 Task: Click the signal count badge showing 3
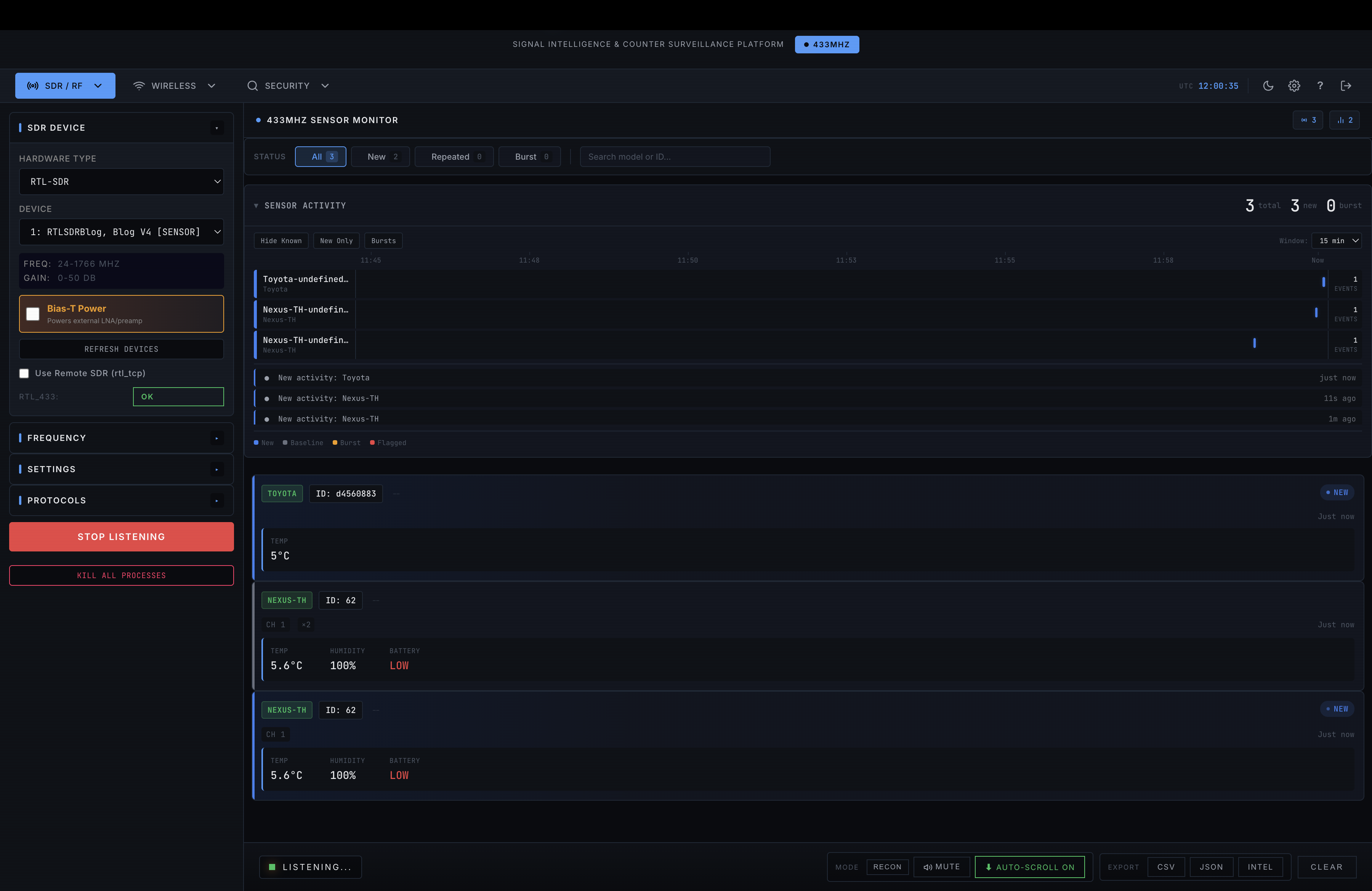click(1308, 120)
